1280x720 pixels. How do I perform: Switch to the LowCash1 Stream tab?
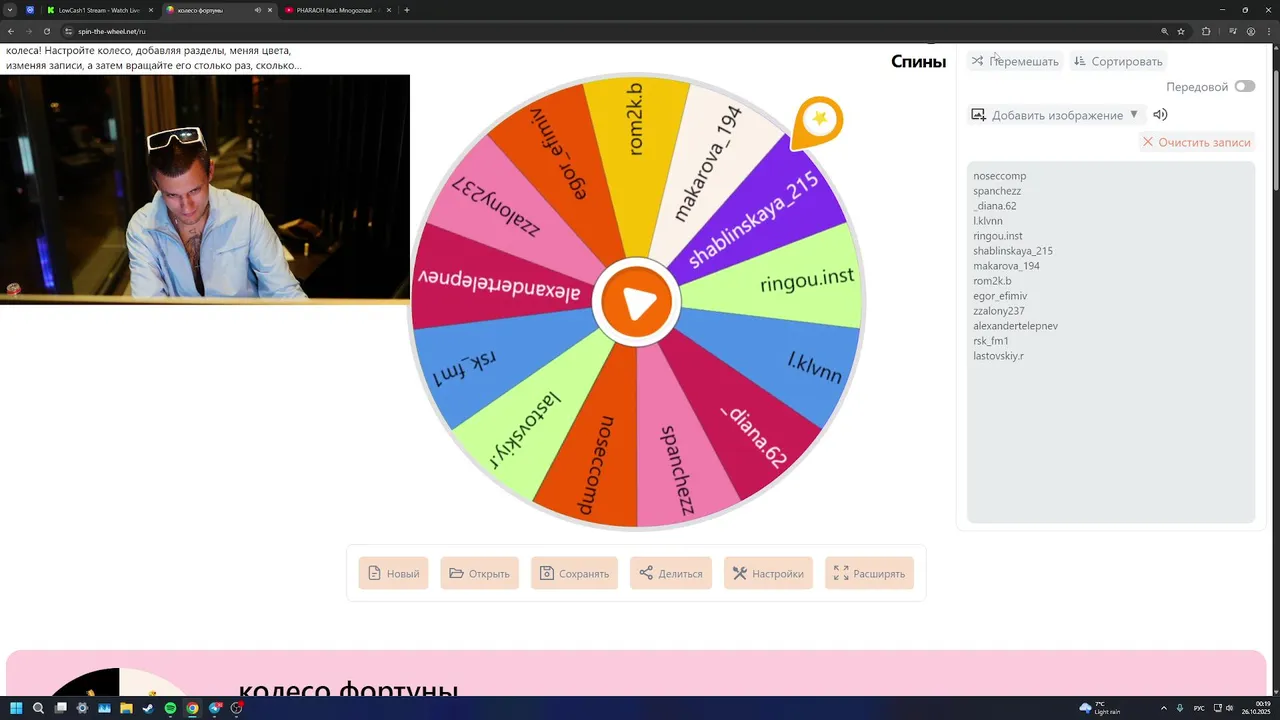coord(99,10)
